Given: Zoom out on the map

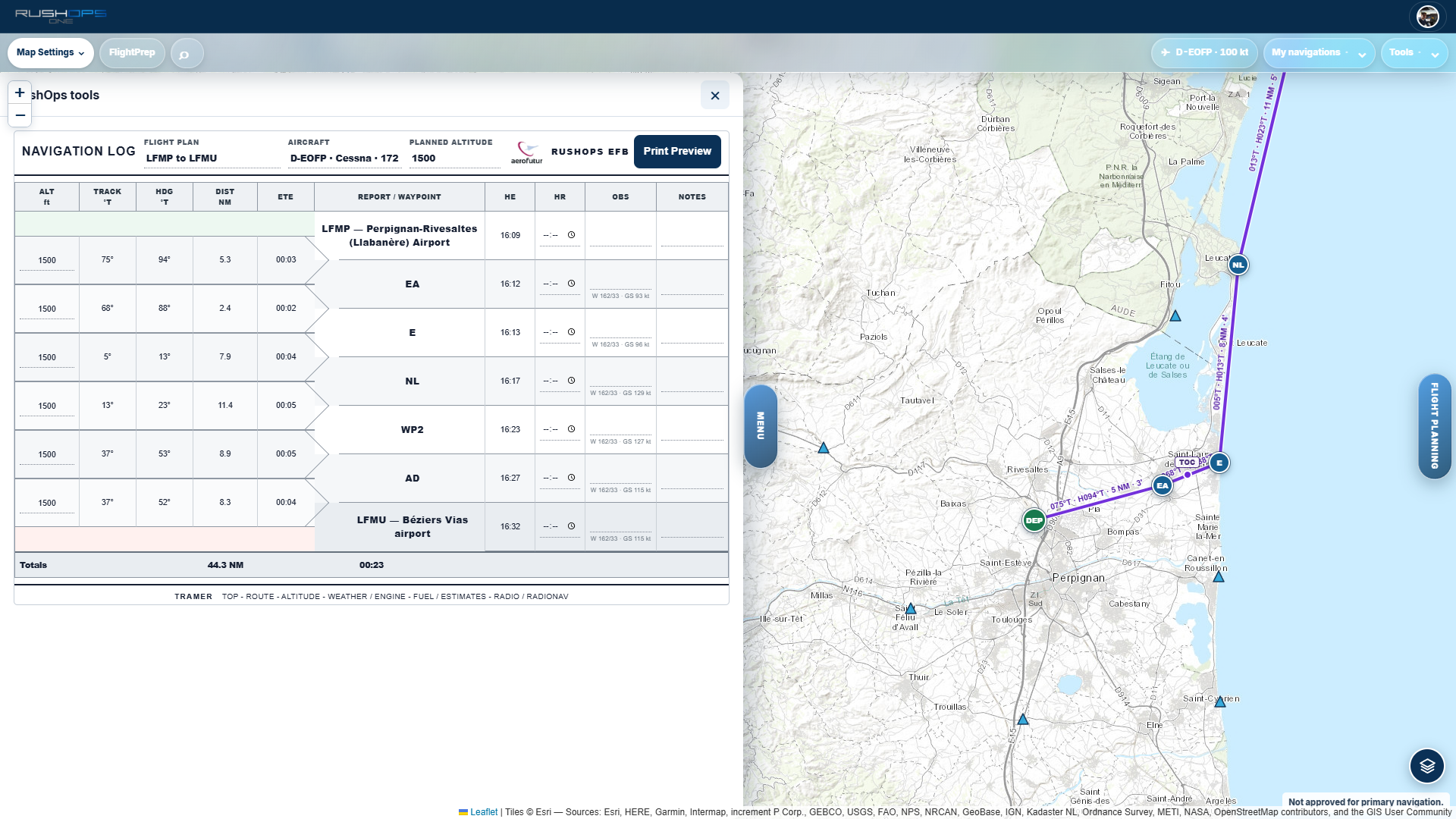Looking at the screenshot, I should point(20,115).
